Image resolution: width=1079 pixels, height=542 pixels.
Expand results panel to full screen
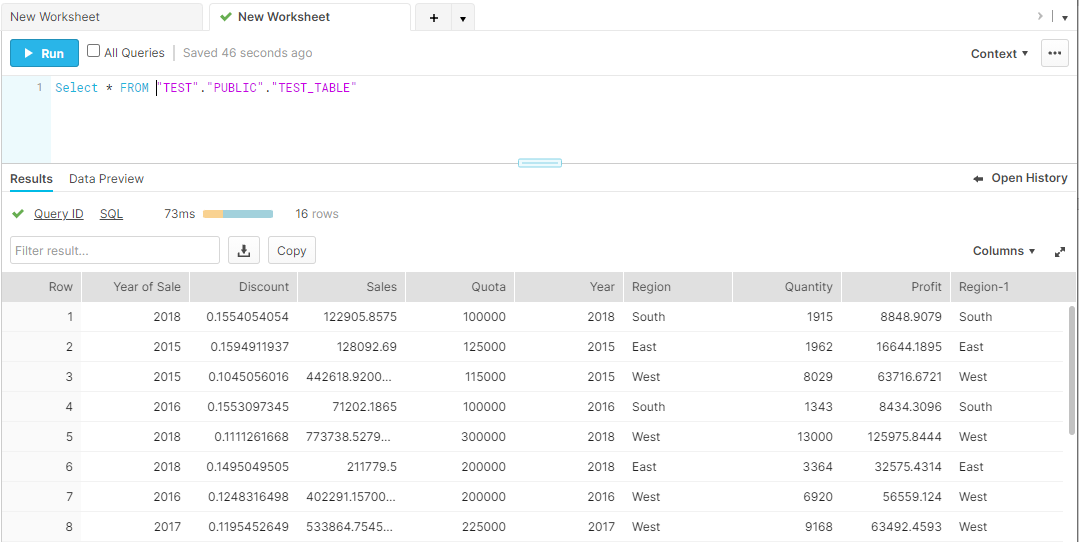[1060, 252]
